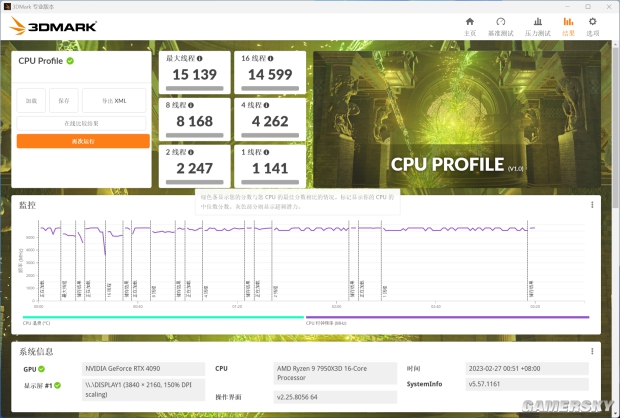This screenshot has width=620, height=418.
Task: Open the Monitoring panel three-dot menu
Action: tap(592, 205)
